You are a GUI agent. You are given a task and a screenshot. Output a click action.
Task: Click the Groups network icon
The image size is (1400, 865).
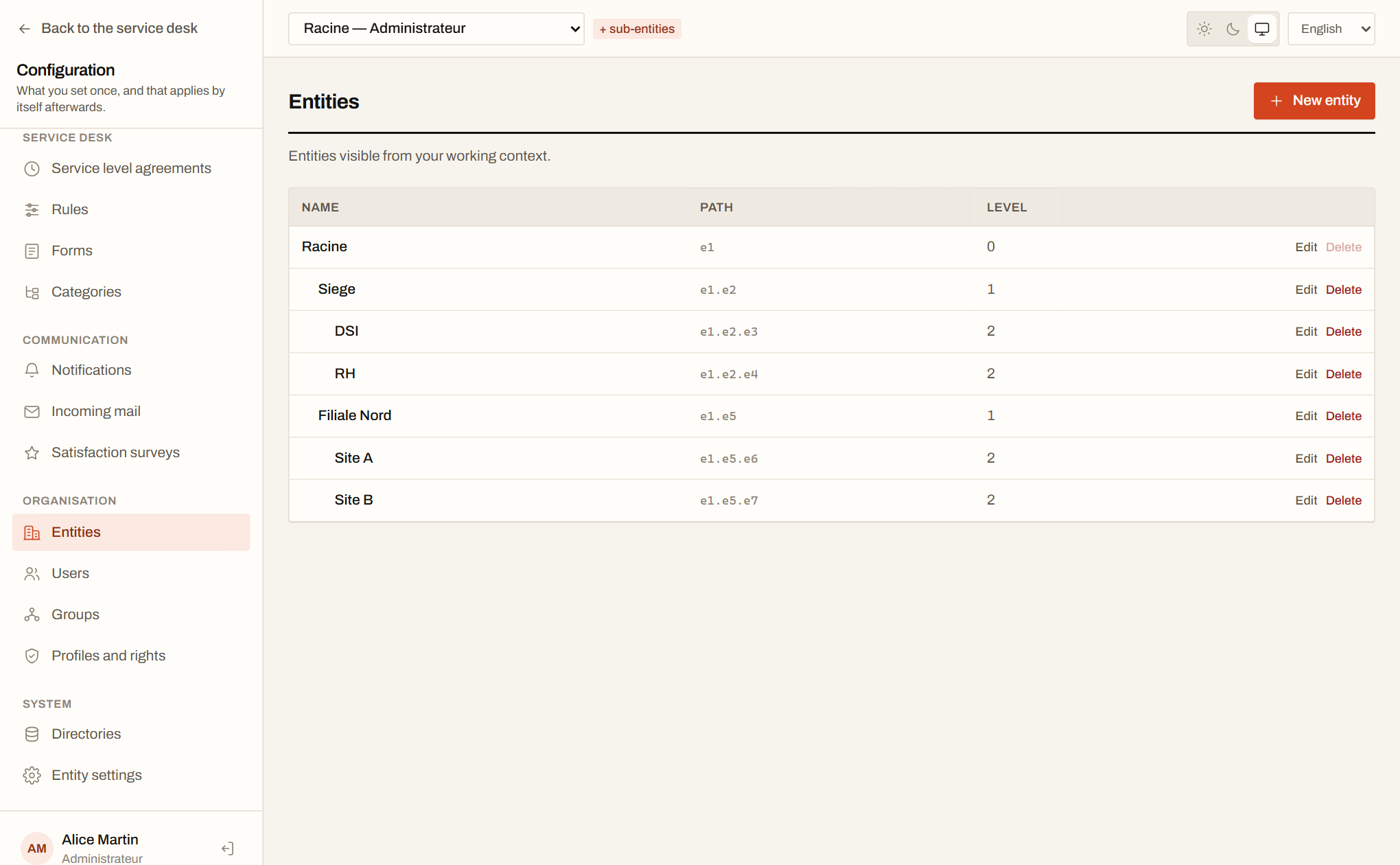(x=32, y=615)
